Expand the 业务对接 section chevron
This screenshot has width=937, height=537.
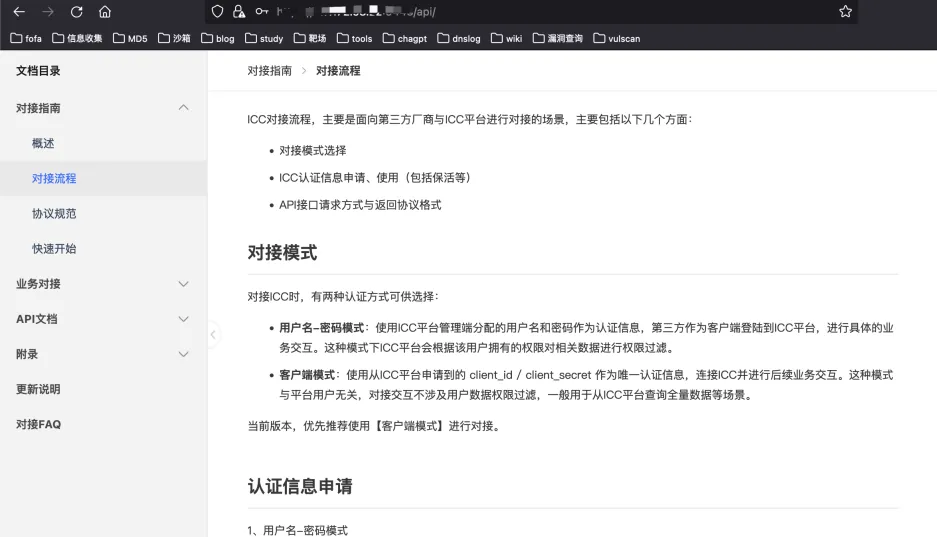tap(183, 284)
